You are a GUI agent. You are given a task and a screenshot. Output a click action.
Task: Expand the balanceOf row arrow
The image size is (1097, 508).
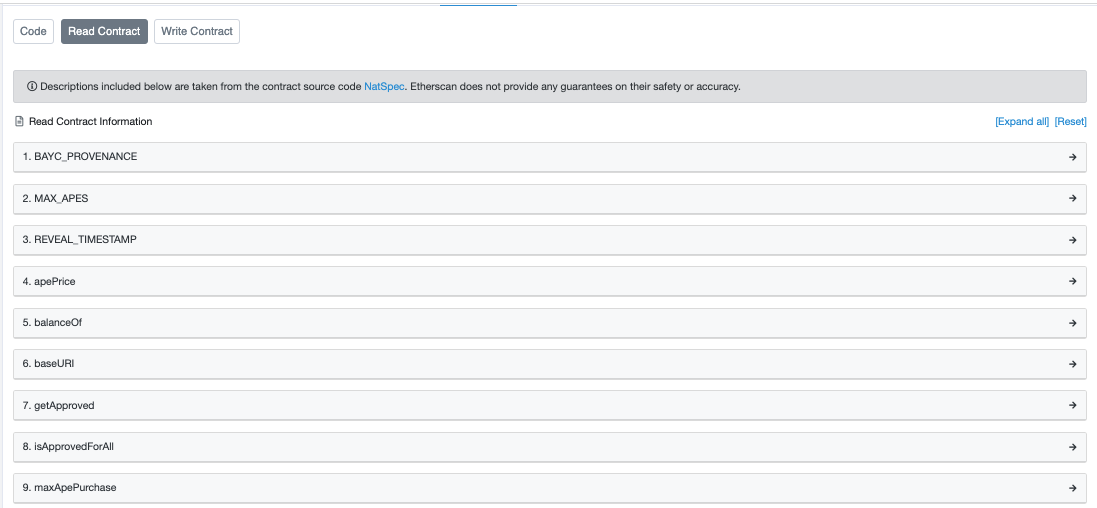click(1073, 323)
